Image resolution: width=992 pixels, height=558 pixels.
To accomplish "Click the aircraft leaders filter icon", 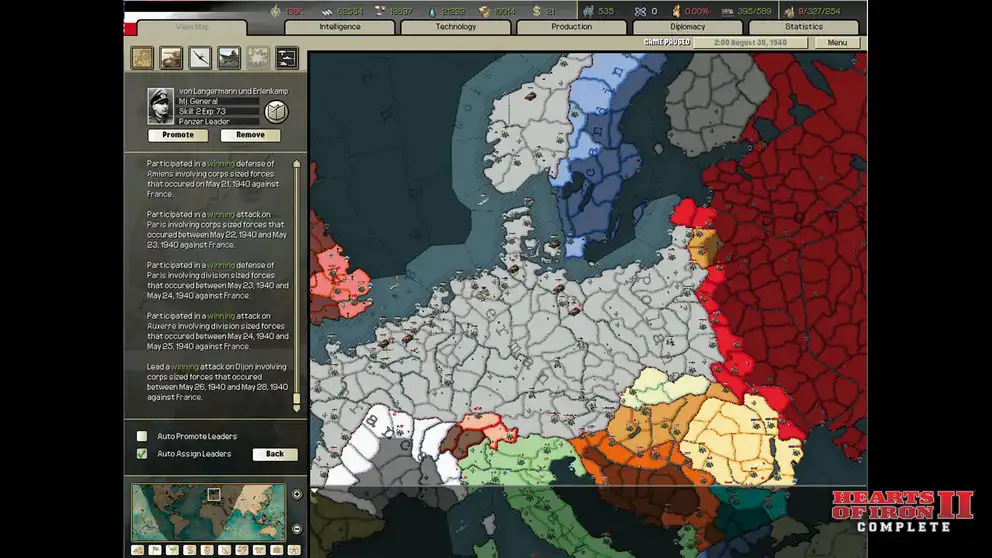I will pos(200,57).
